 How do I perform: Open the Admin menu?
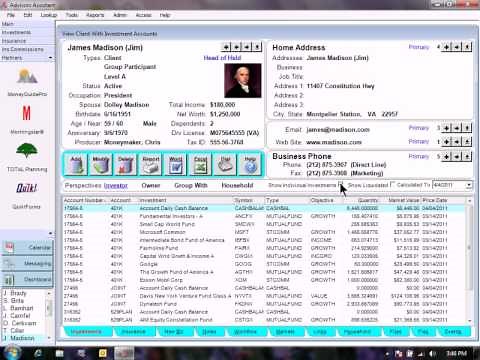[x=120, y=15]
